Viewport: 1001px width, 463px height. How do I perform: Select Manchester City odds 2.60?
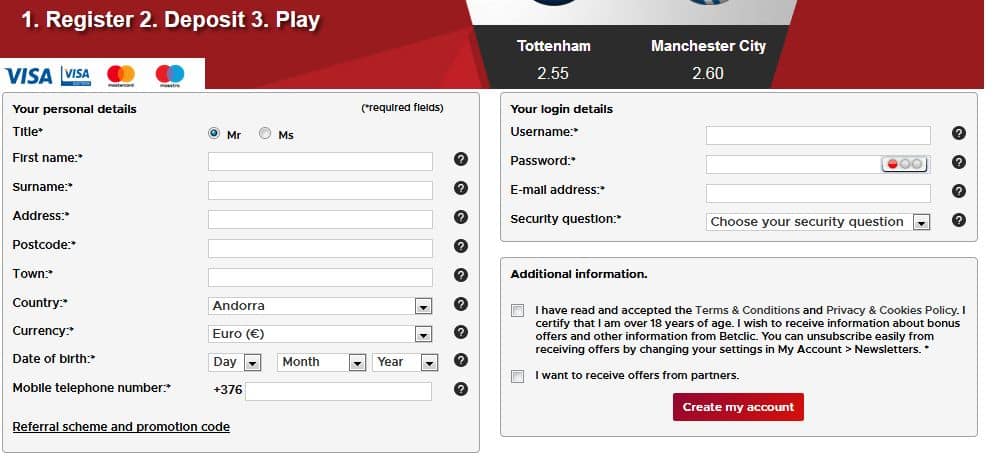coord(707,73)
